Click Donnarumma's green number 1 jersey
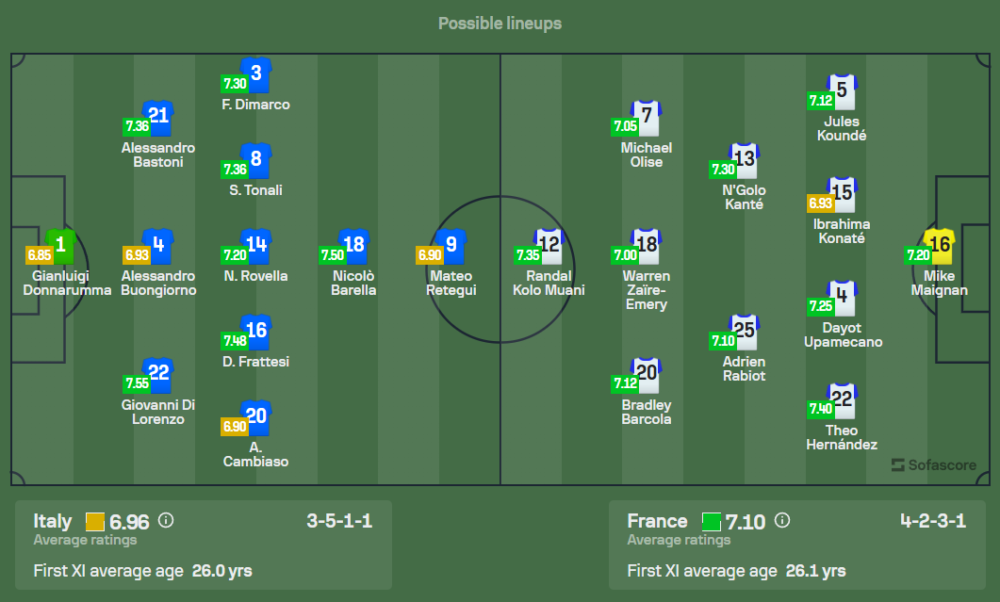This screenshot has height=602, width=1000. [x=60, y=245]
